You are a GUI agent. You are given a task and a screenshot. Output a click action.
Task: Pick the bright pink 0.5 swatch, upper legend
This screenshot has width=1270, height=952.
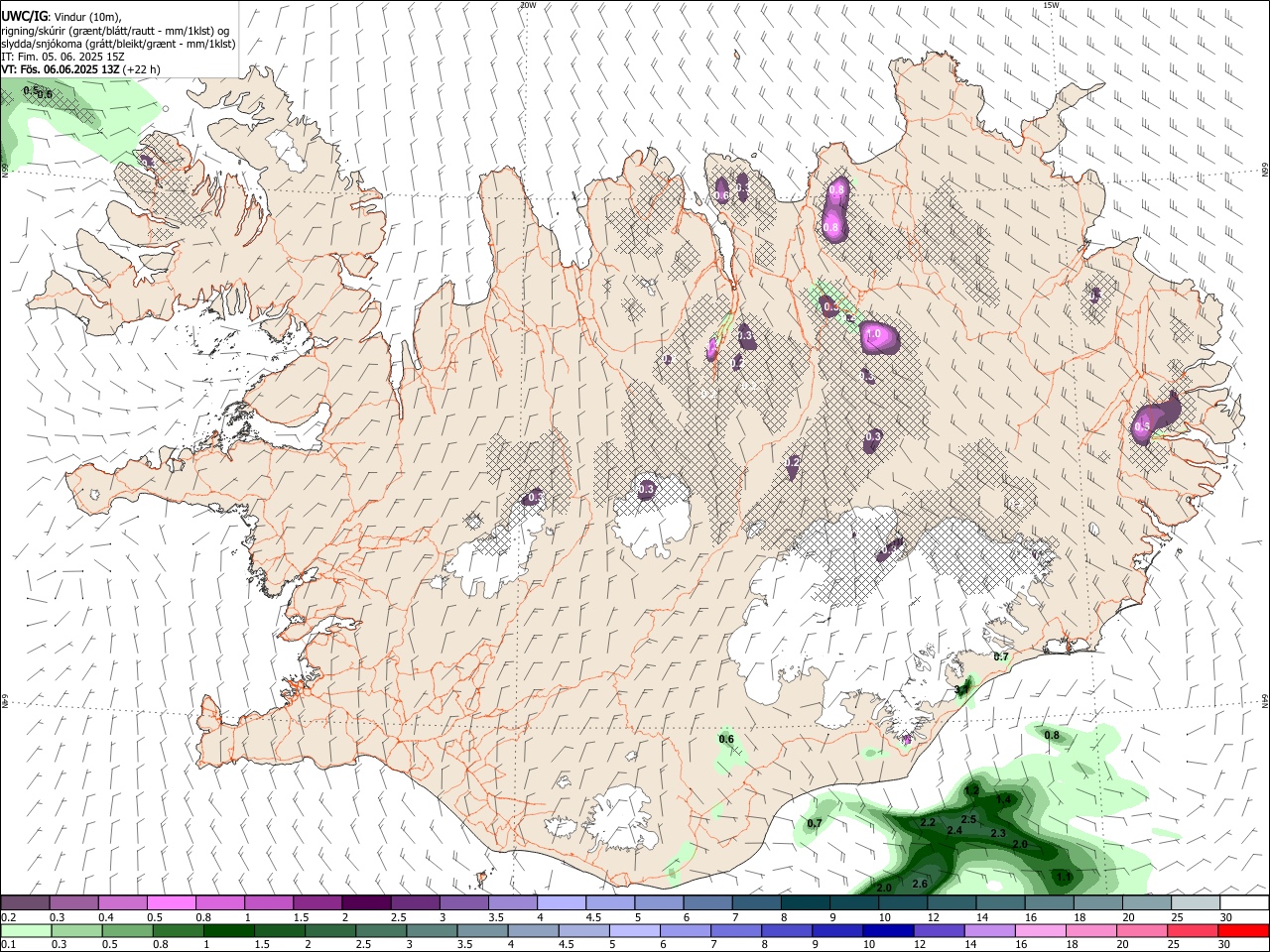[171, 903]
